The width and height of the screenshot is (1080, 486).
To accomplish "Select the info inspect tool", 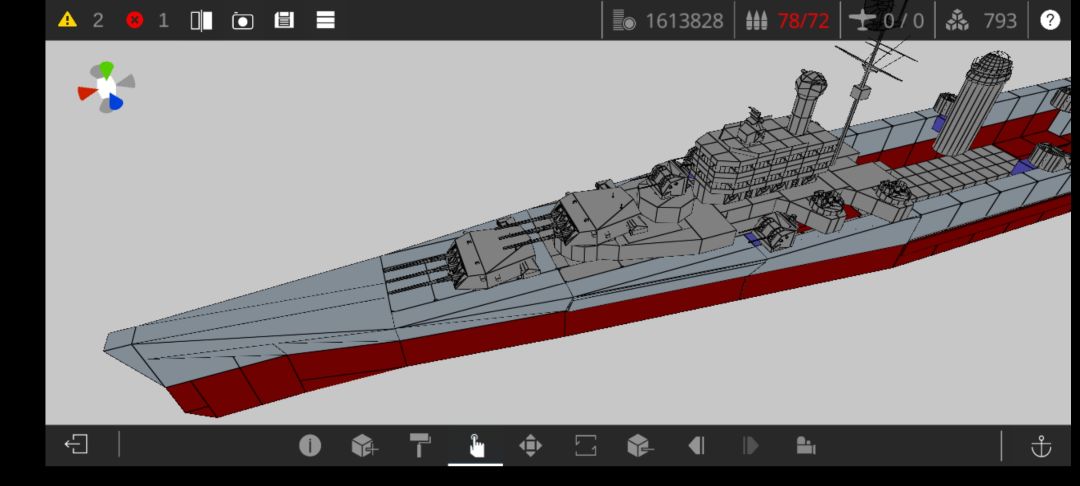I will 310,446.
